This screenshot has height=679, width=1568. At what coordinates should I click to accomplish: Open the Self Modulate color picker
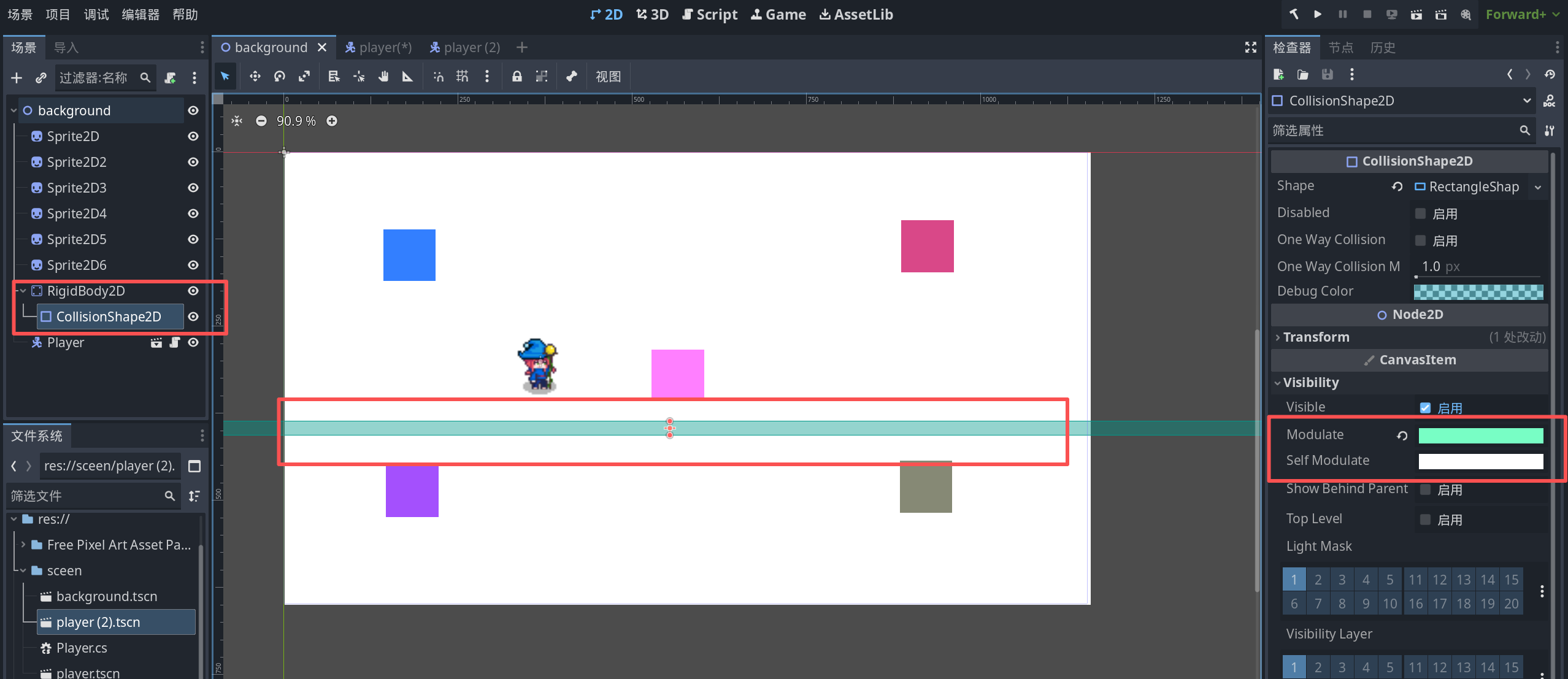click(x=1480, y=461)
